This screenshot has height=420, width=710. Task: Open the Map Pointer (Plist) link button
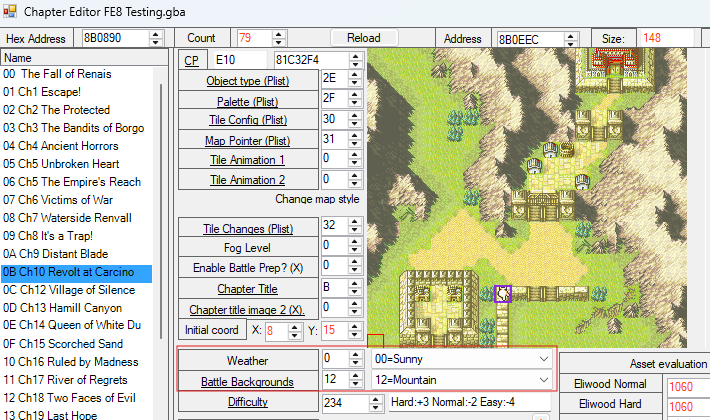point(248,141)
